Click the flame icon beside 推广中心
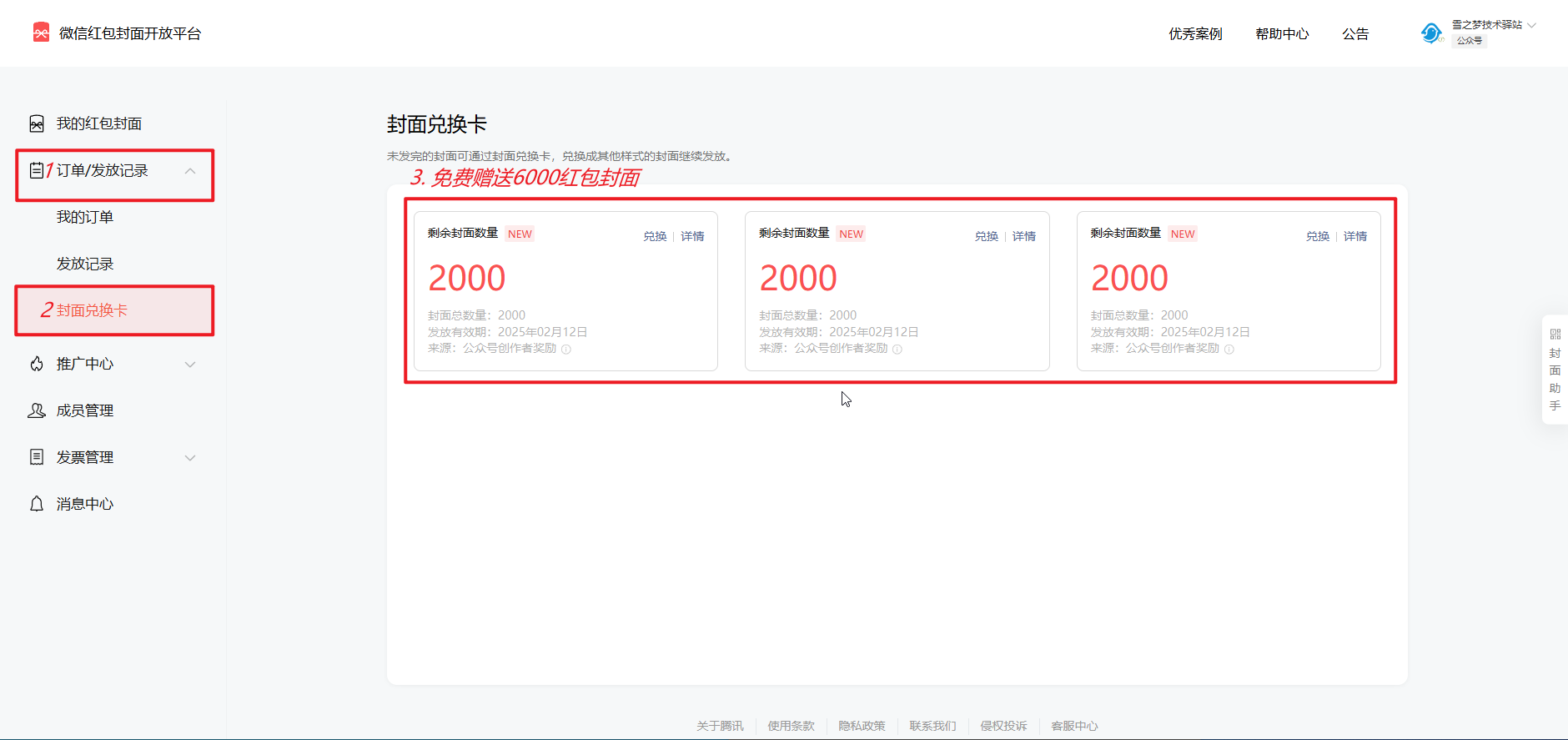The image size is (1568, 740). click(37, 364)
